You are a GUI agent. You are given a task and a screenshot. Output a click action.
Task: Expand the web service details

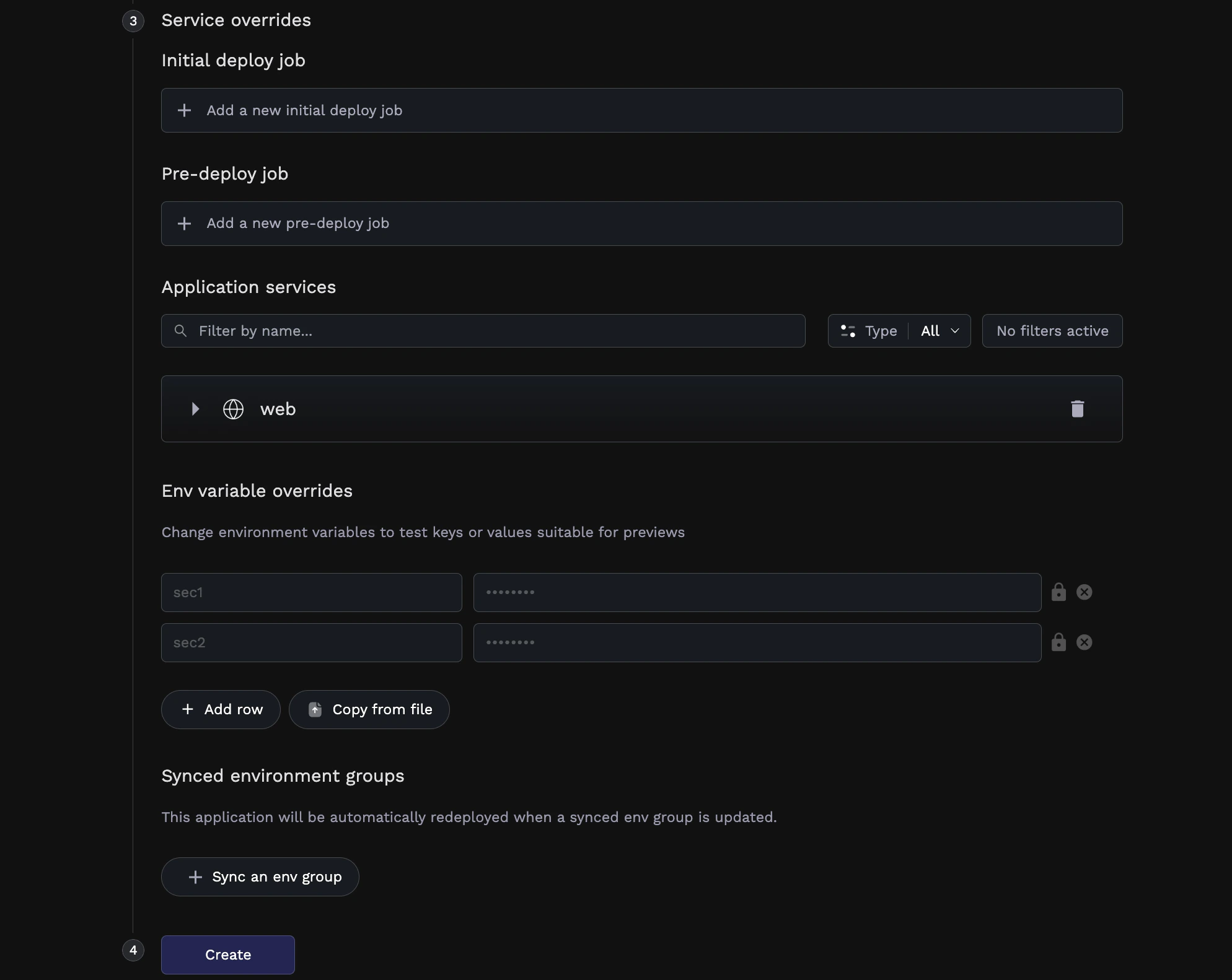(x=195, y=409)
